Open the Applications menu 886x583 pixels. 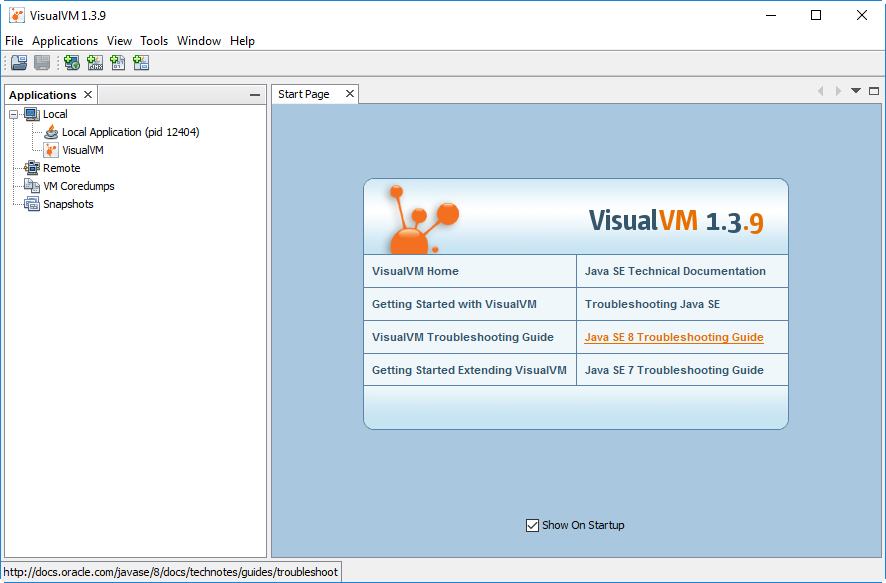pyautogui.click(x=65, y=41)
